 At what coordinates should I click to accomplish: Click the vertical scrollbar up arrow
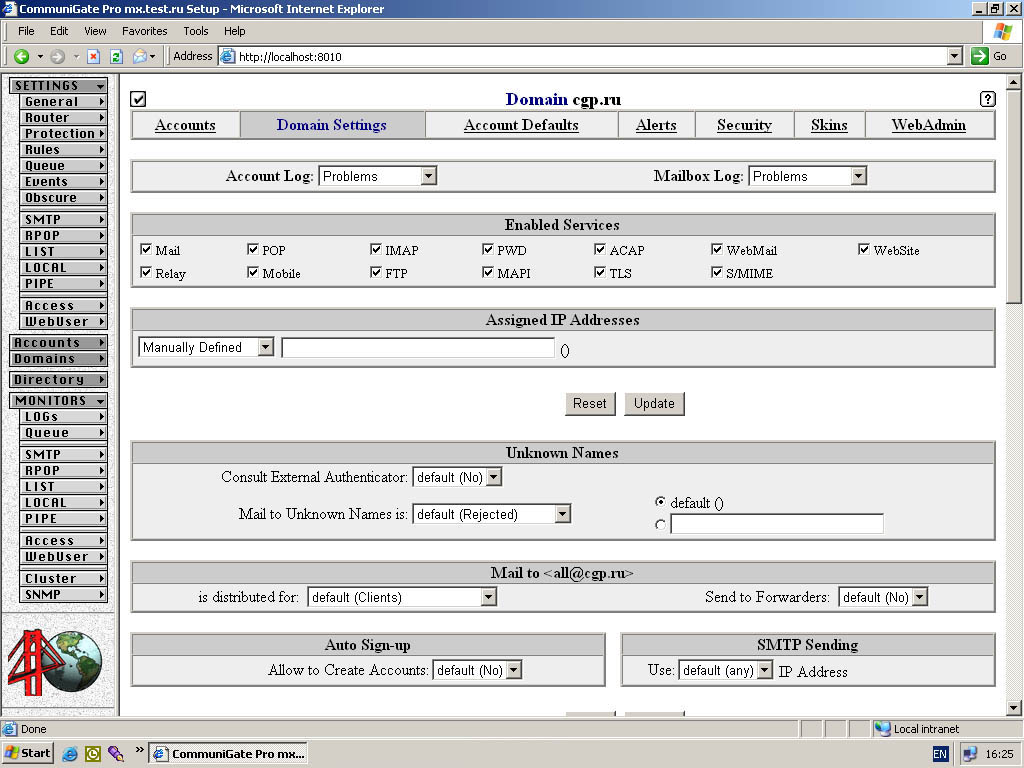[1014, 82]
